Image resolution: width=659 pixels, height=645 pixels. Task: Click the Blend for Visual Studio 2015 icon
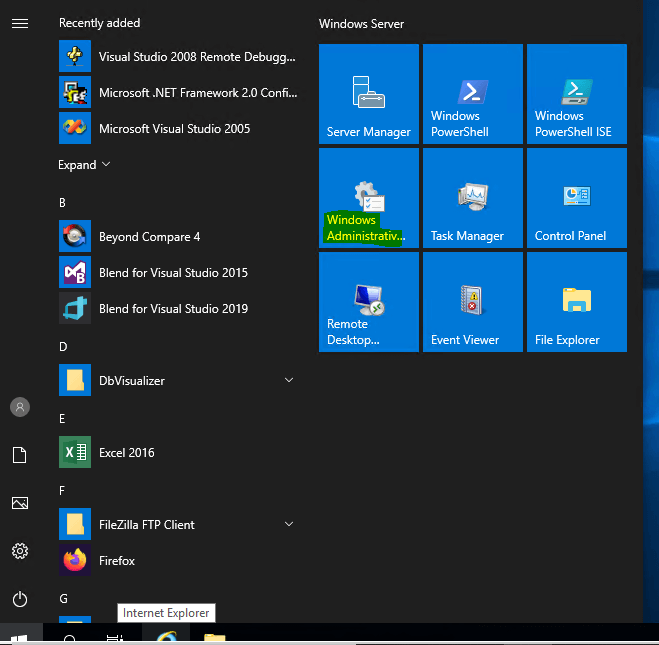(75, 272)
